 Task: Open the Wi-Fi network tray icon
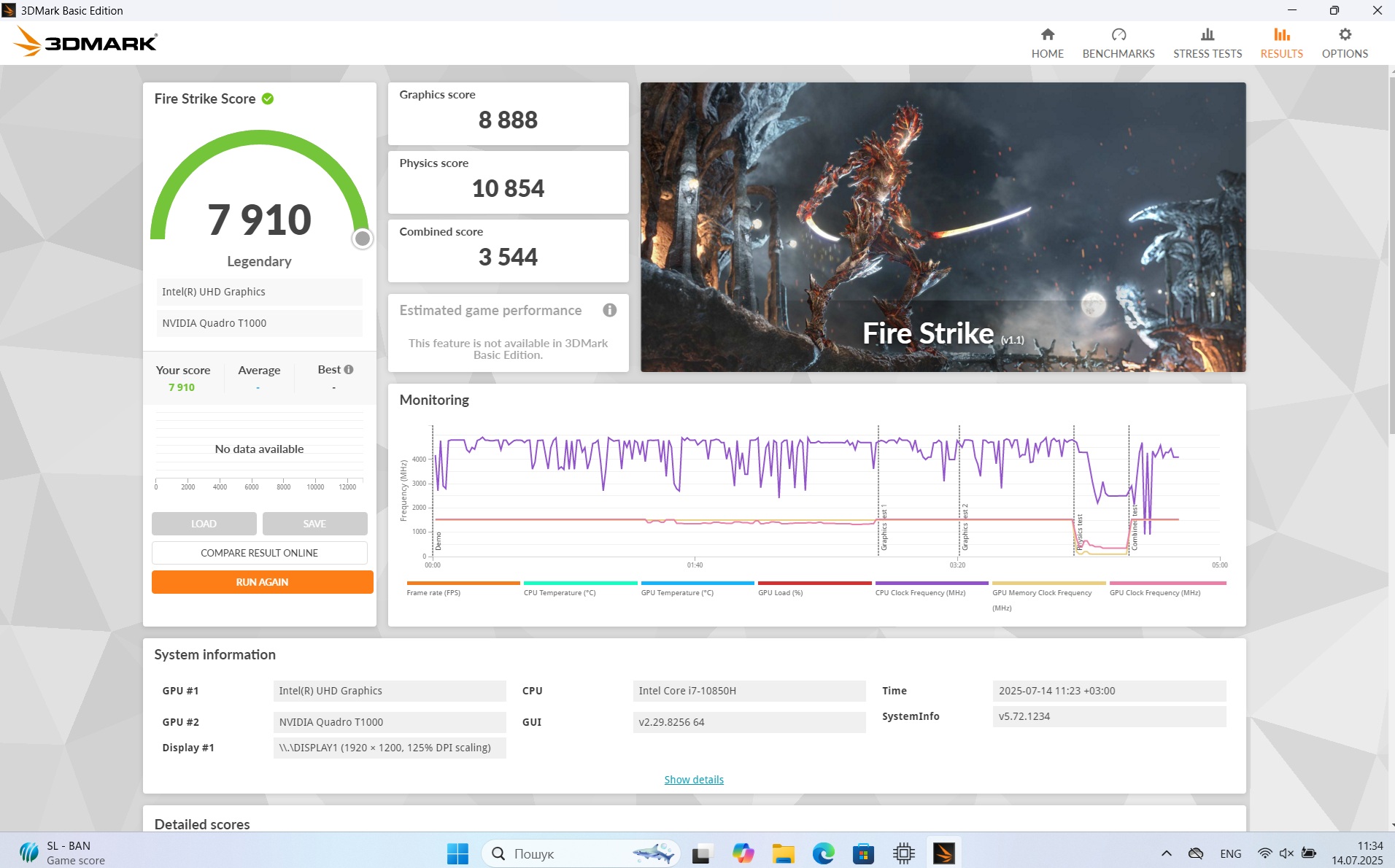(1264, 853)
